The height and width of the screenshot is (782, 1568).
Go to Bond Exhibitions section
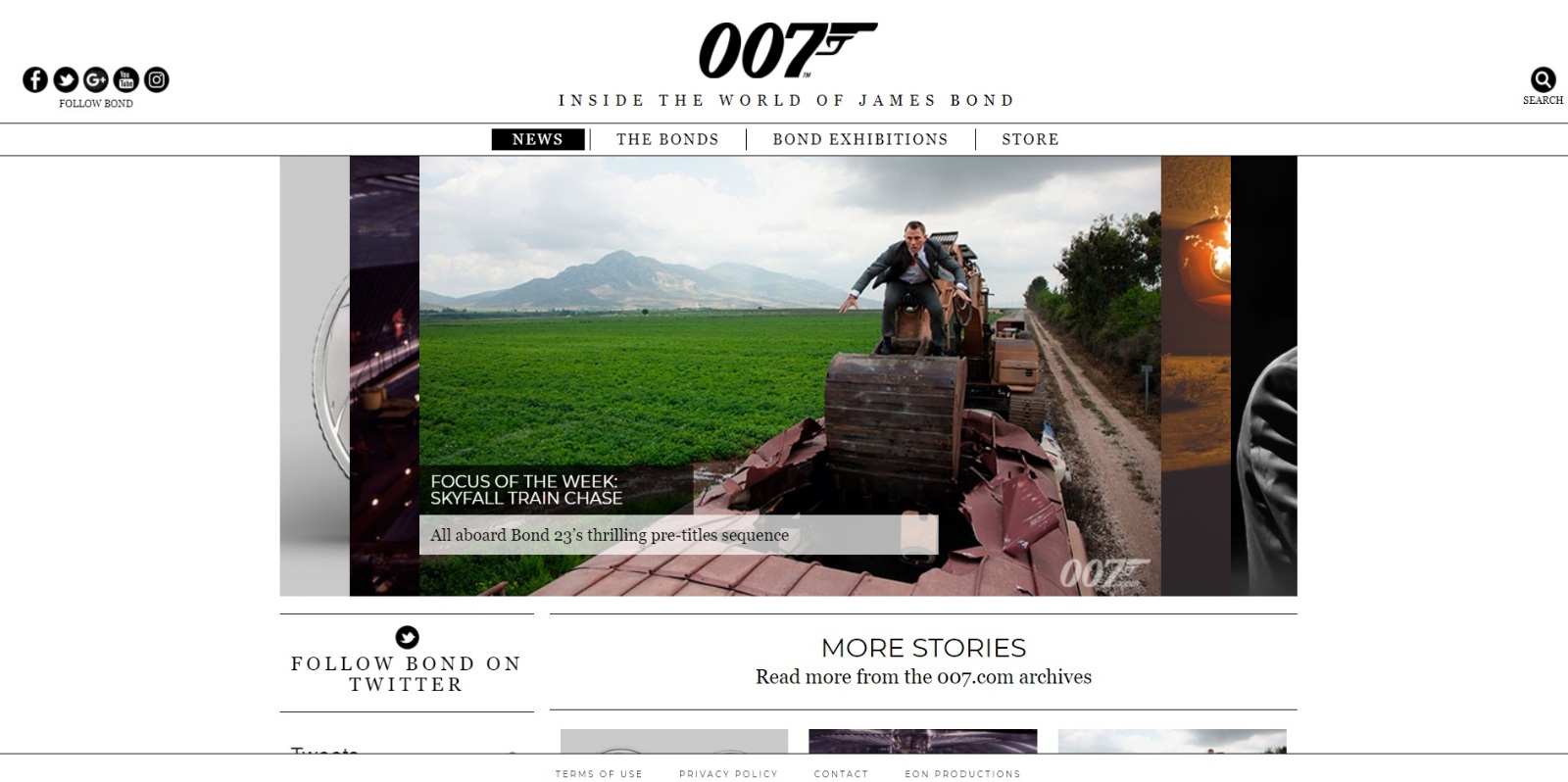click(860, 139)
